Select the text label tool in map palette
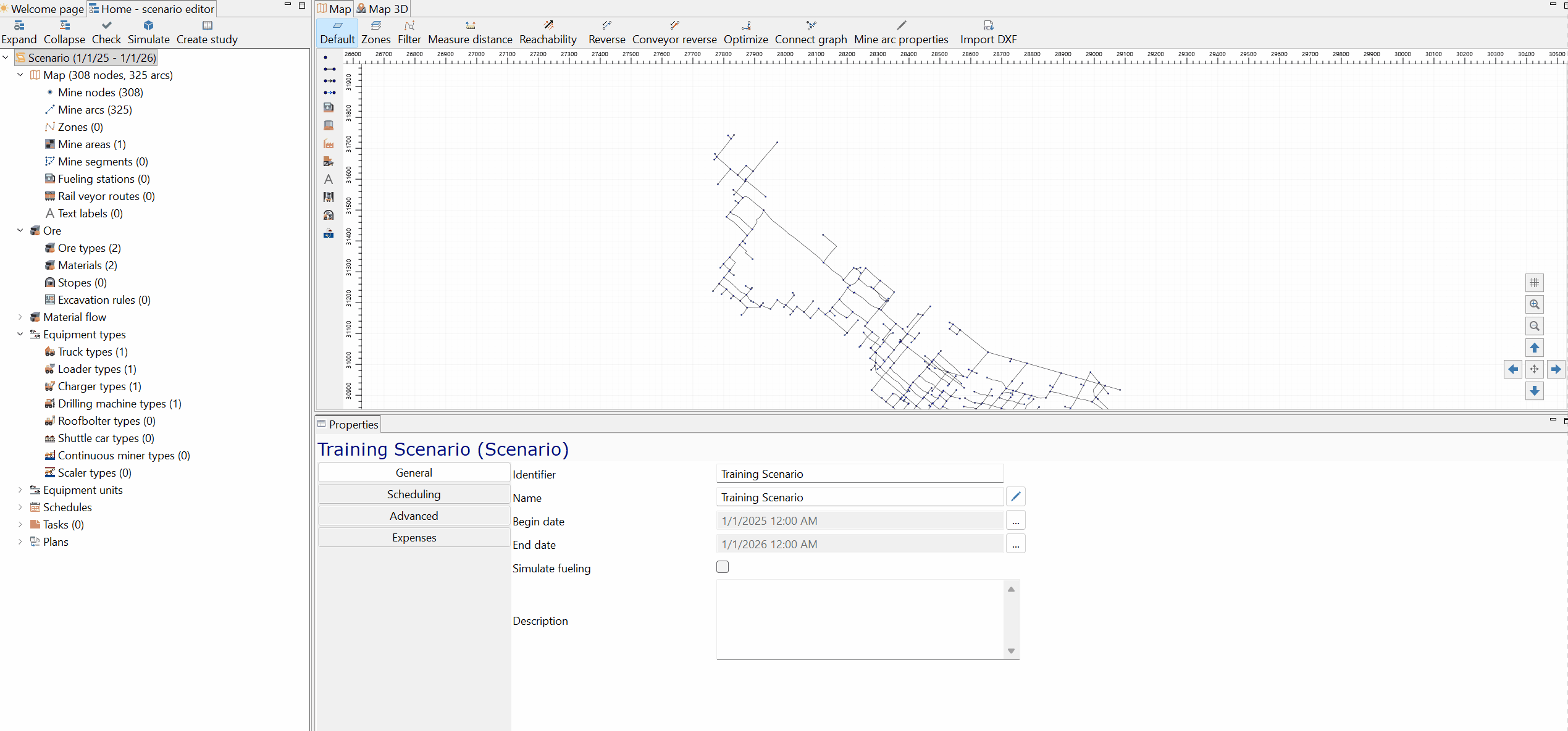The width and height of the screenshot is (1568, 731). point(329,179)
